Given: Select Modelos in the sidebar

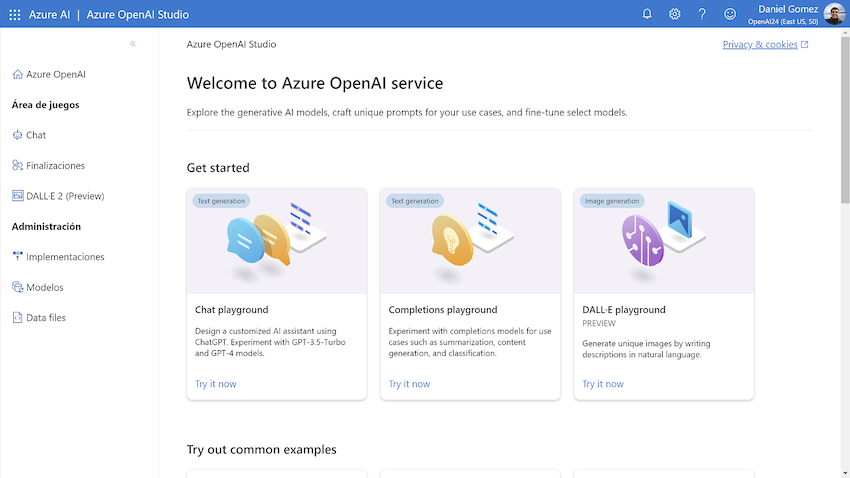Looking at the screenshot, I should (x=44, y=288).
